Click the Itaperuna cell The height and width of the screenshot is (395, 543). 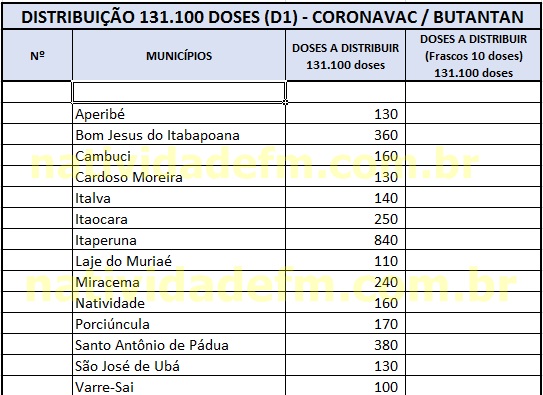(179, 240)
